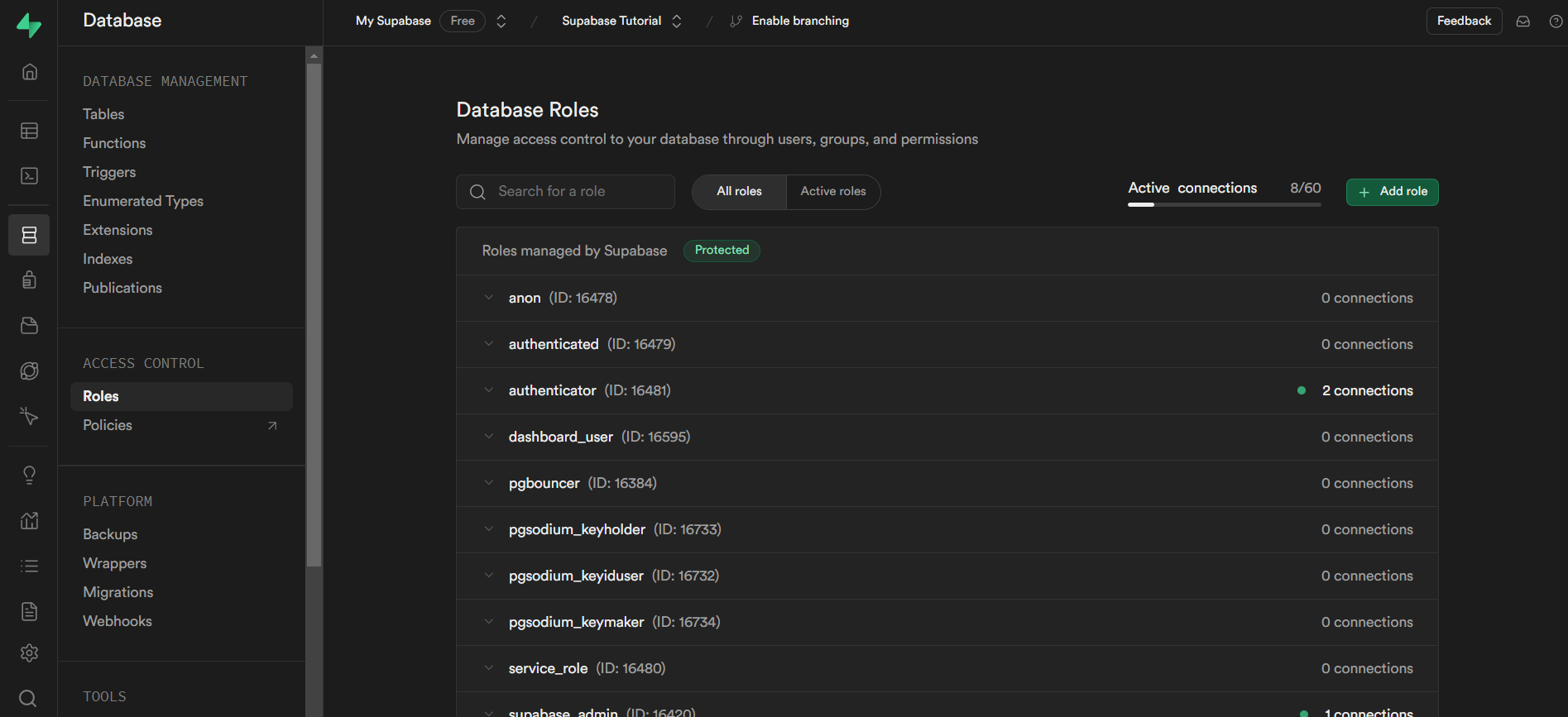This screenshot has width=1568, height=717.
Task: Click the Protected badge
Action: pyautogui.click(x=722, y=251)
